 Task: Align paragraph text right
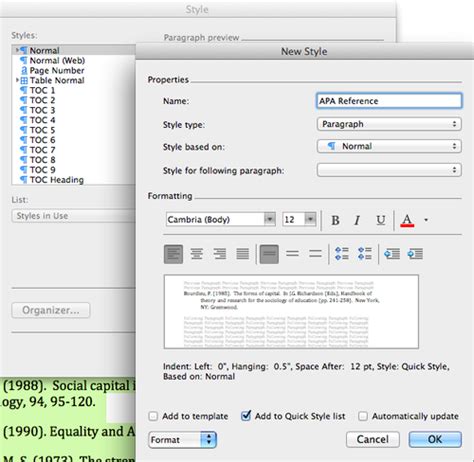[x=220, y=254]
